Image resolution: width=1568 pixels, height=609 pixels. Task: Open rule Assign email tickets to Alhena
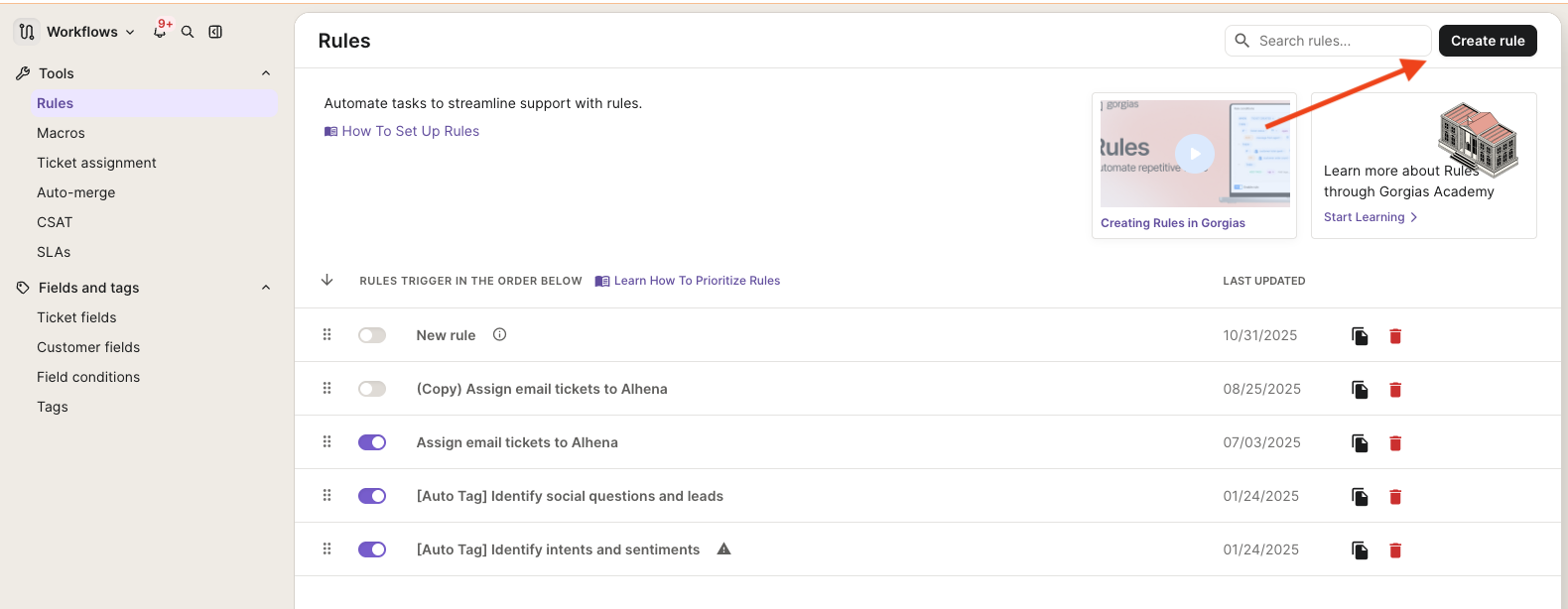click(x=517, y=442)
